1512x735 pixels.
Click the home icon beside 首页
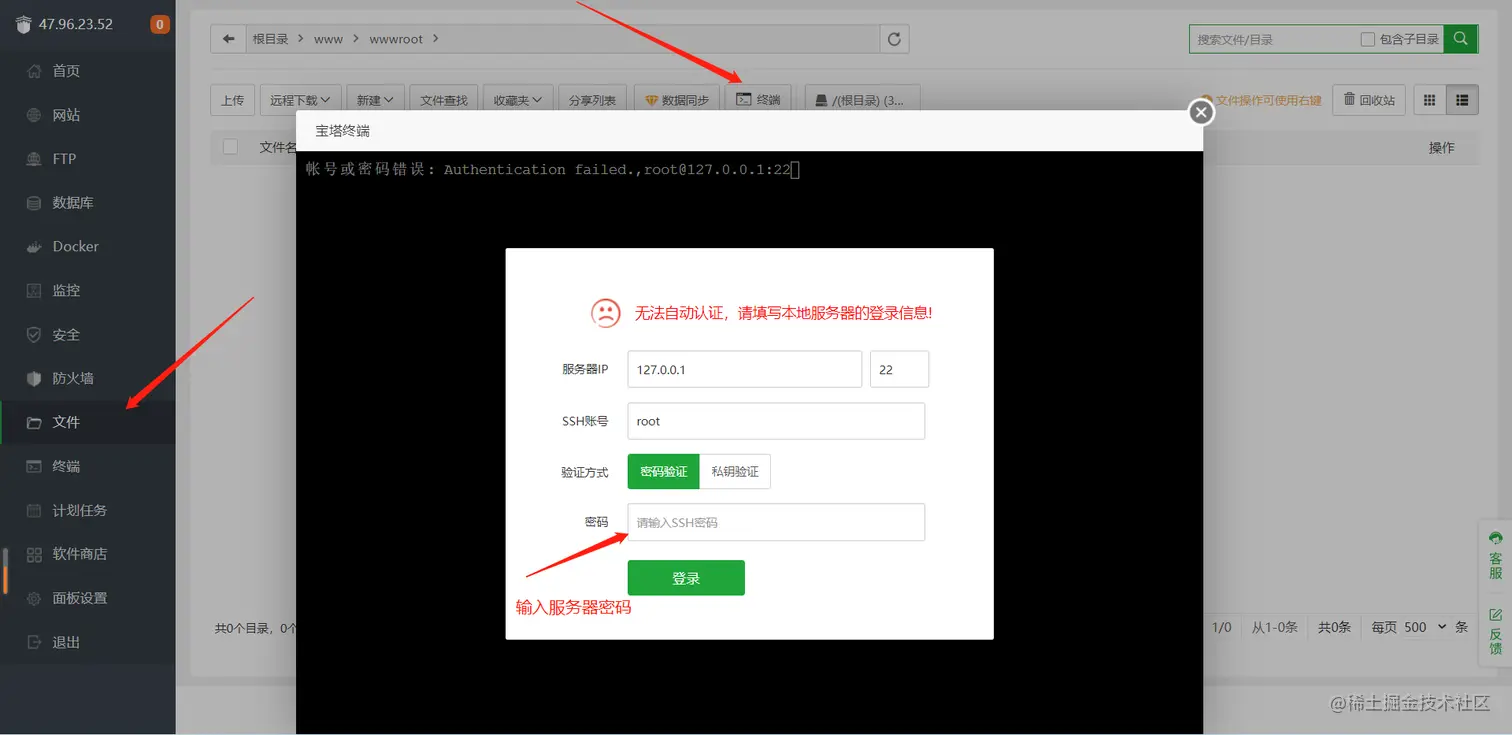coord(34,71)
